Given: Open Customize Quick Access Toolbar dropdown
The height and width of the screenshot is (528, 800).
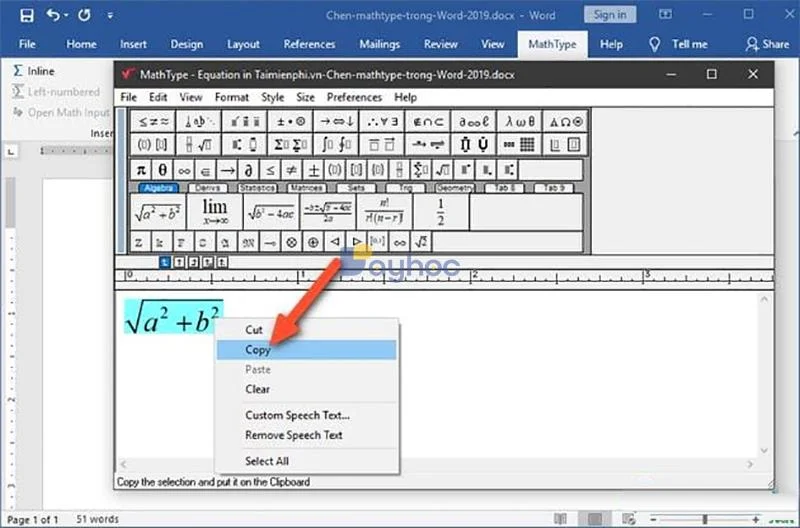Looking at the screenshot, I should [110, 15].
